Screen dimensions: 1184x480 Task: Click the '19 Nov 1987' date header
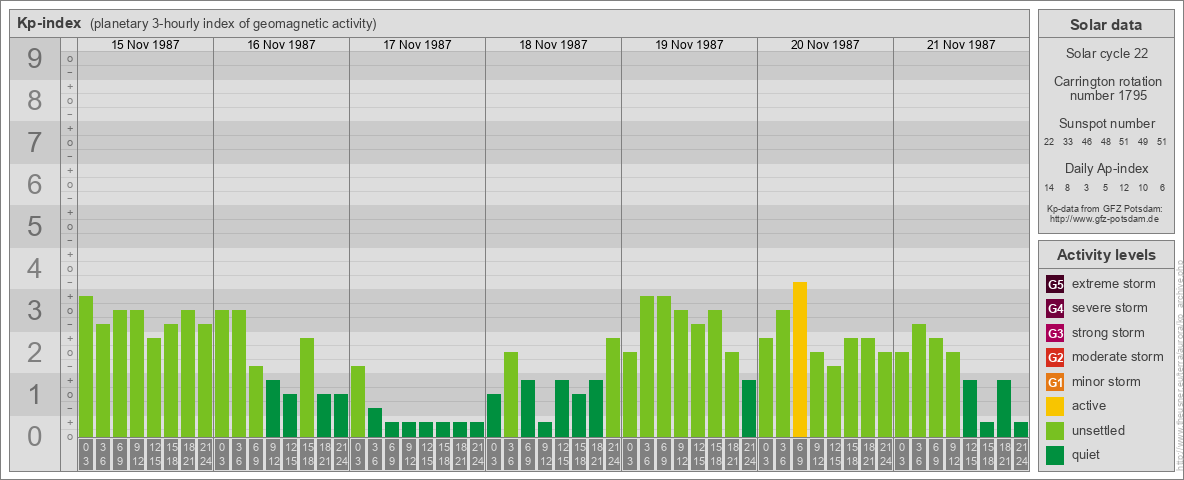point(689,45)
